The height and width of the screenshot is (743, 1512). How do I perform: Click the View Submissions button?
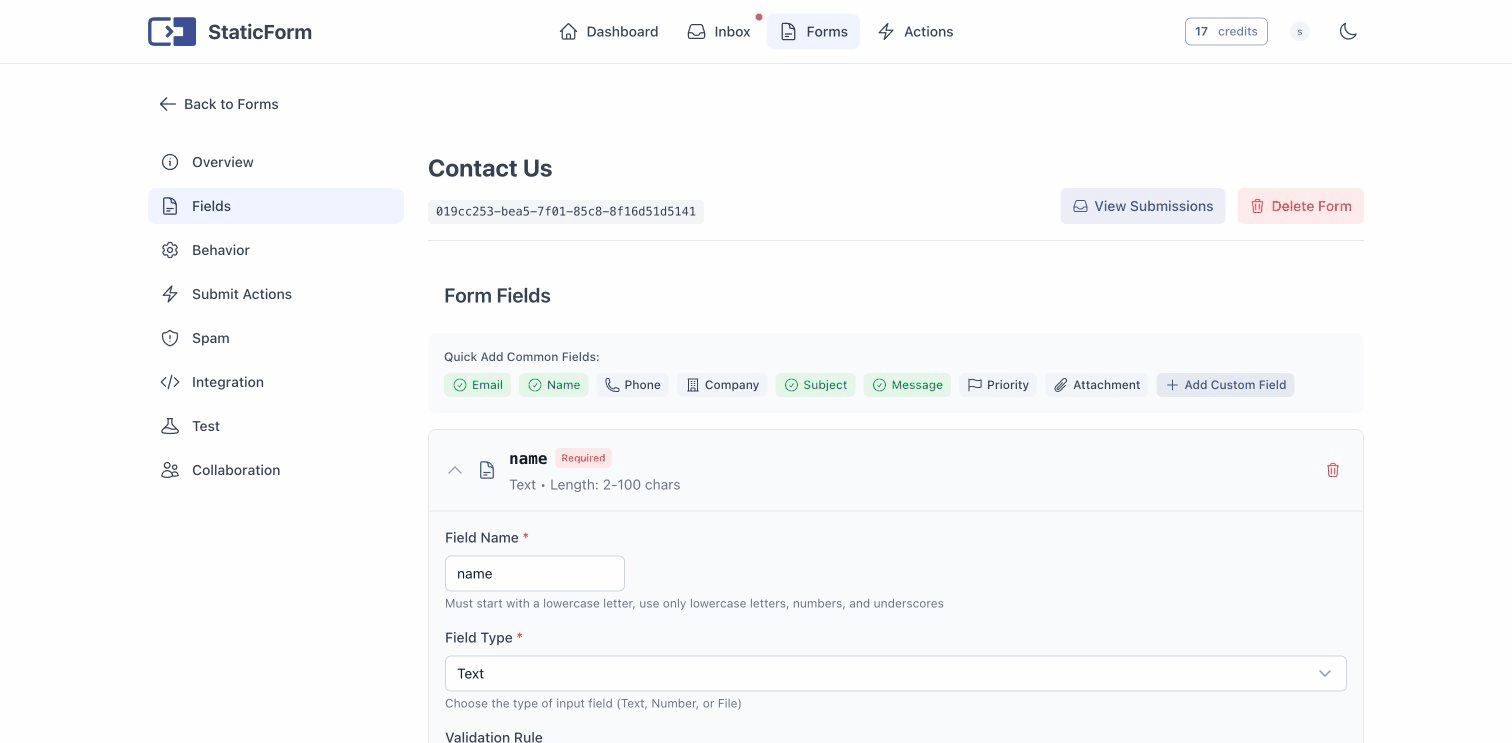(x=1142, y=206)
